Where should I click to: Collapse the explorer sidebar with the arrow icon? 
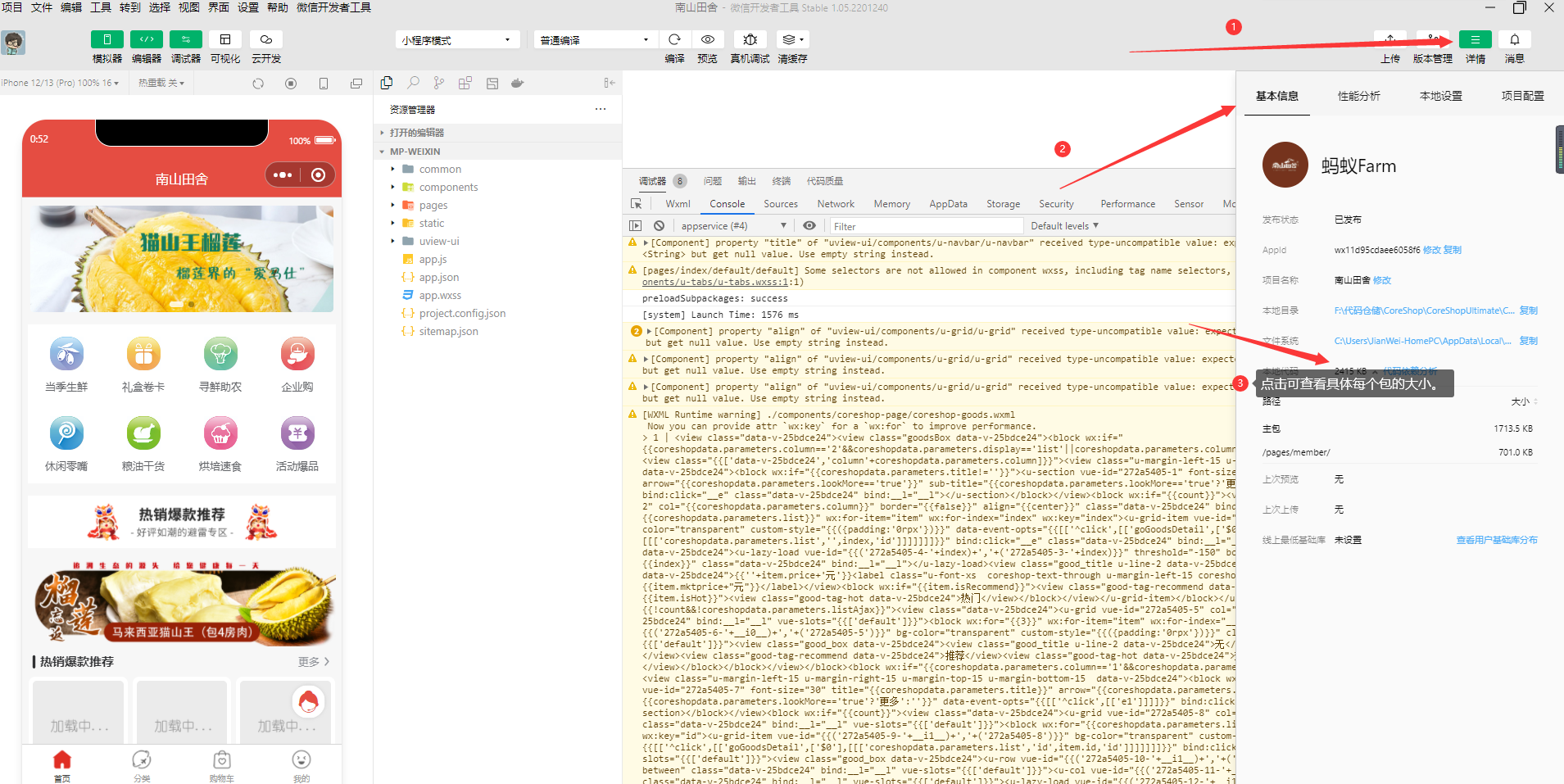[609, 83]
